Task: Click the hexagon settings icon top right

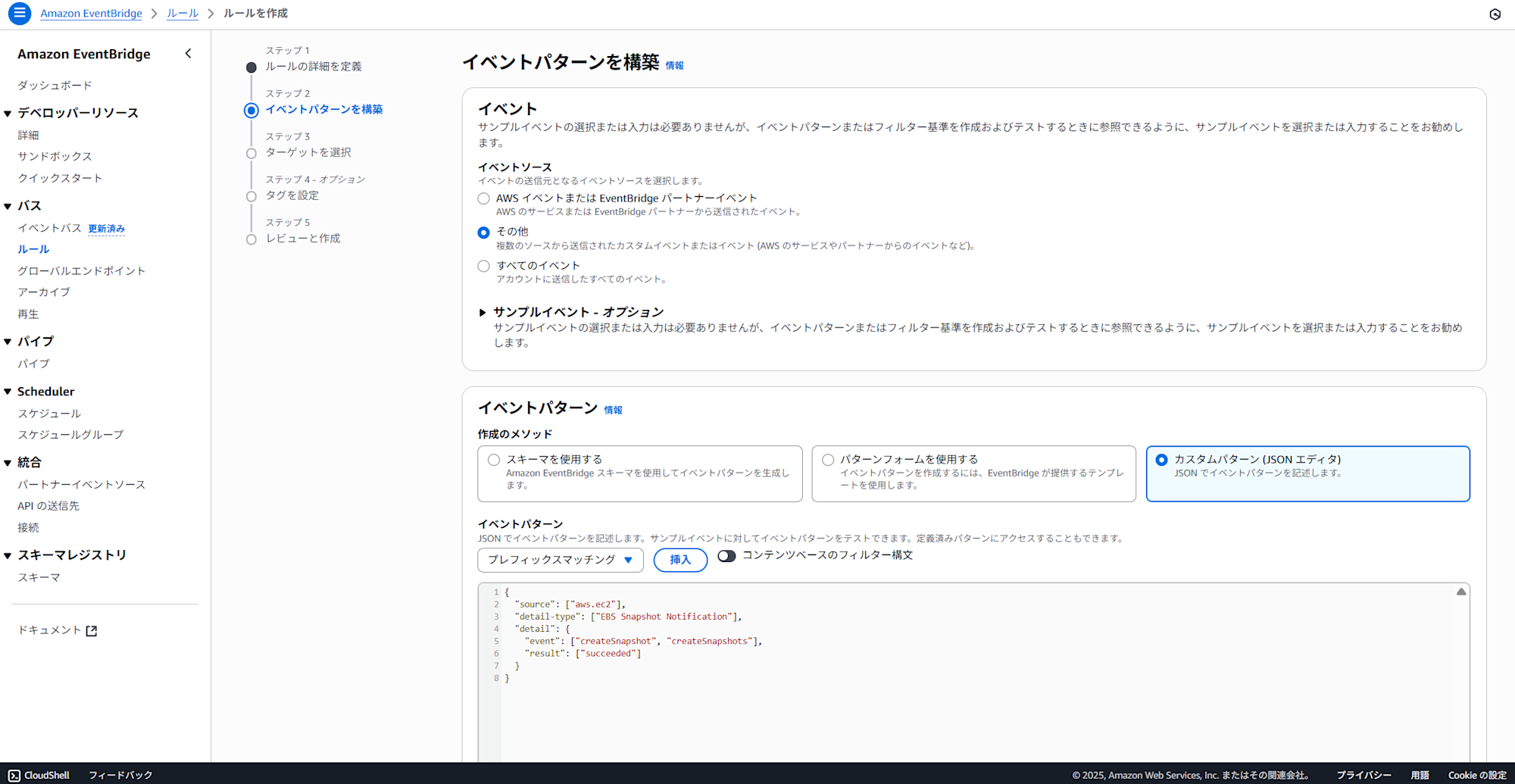Action: click(x=1495, y=14)
